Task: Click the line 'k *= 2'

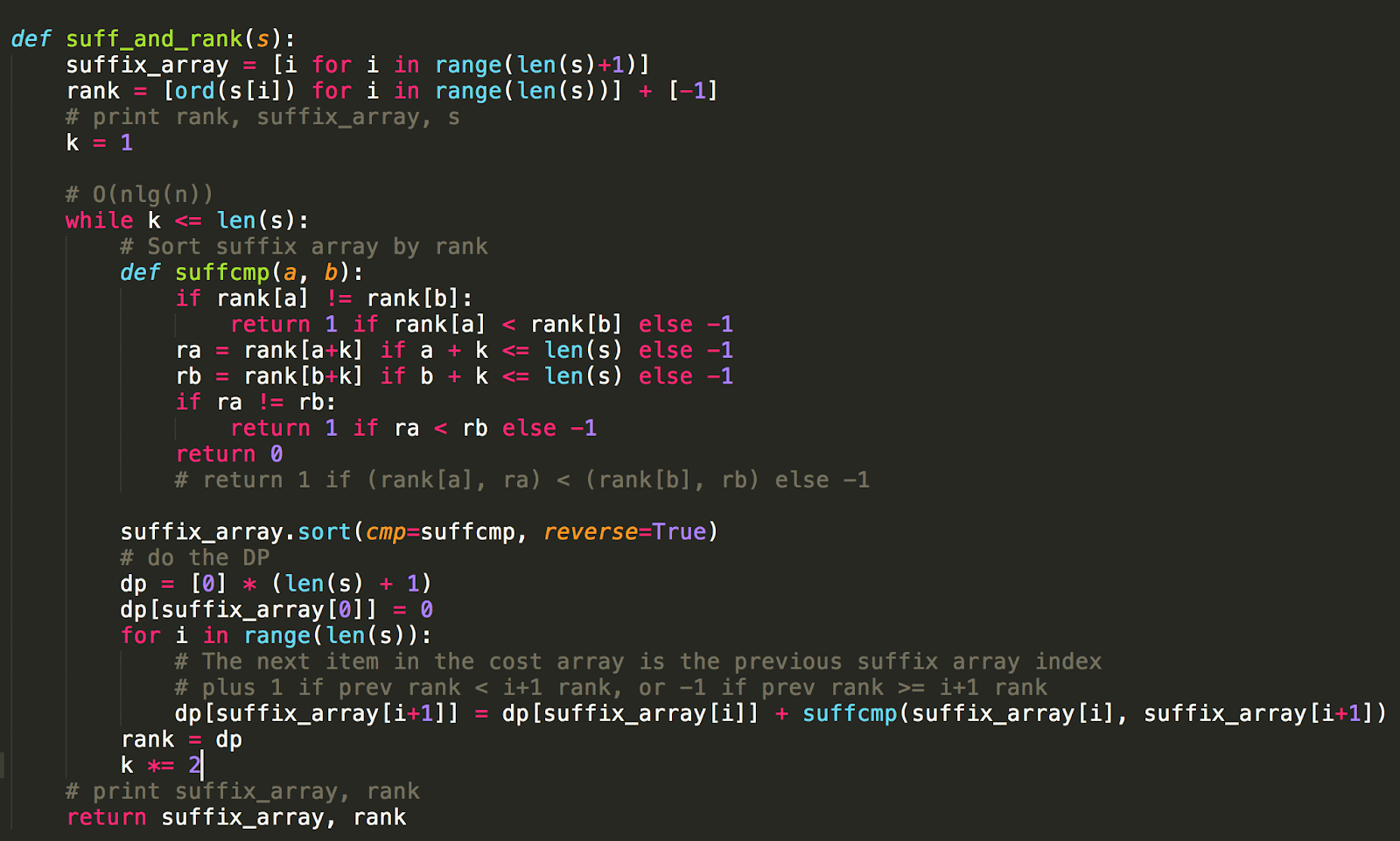Action: coord(161,766)
